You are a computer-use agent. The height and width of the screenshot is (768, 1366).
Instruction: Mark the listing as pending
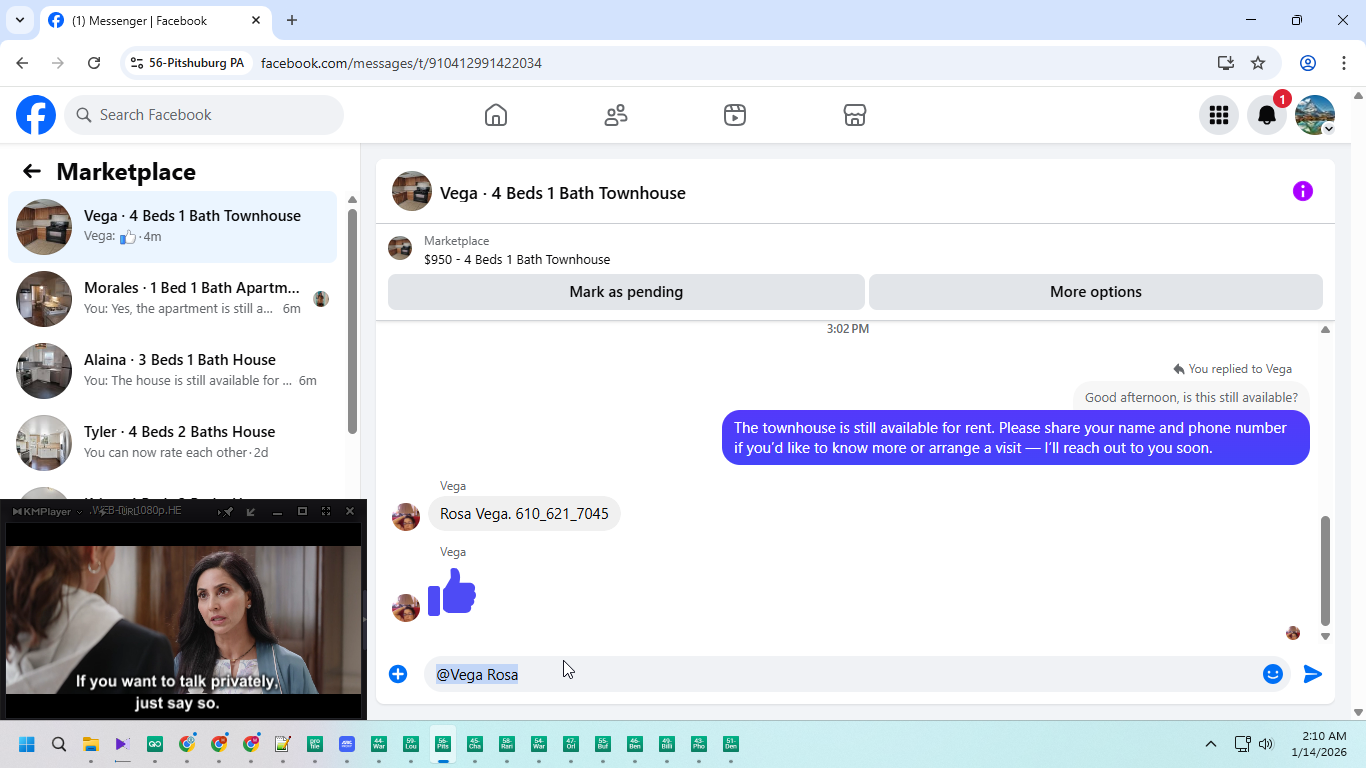point(626,292)
